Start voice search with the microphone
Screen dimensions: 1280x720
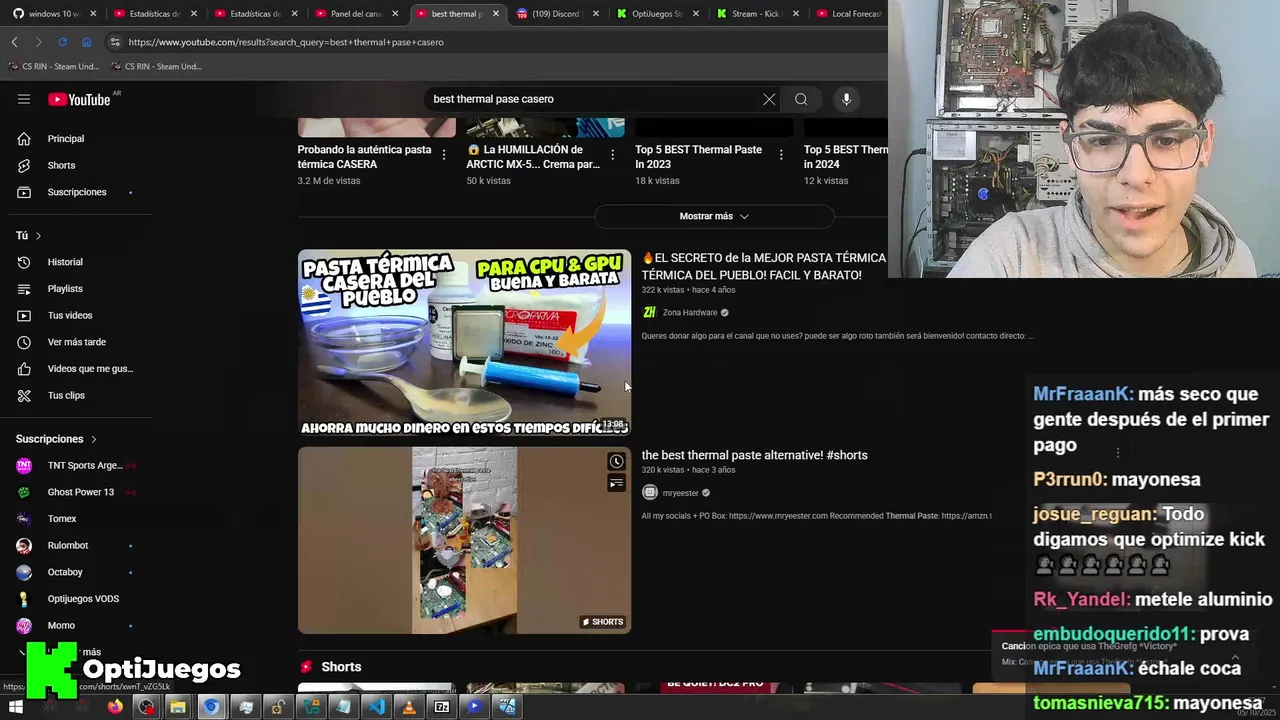coord(846,99)
